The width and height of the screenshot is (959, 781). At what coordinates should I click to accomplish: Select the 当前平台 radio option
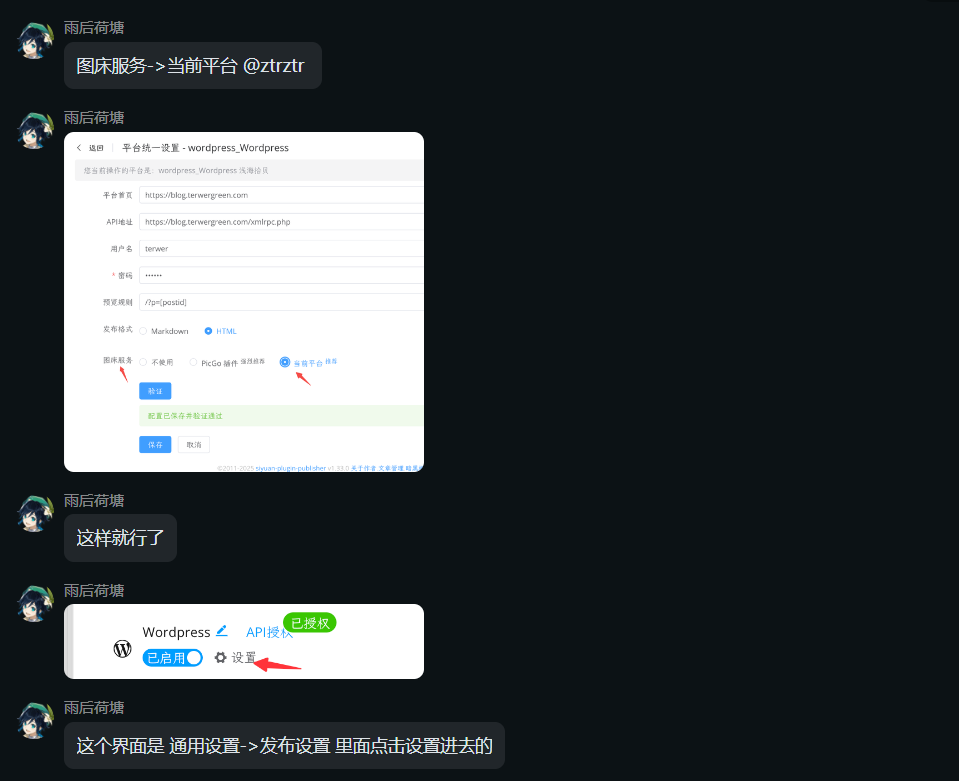click(x=285, y=362)
